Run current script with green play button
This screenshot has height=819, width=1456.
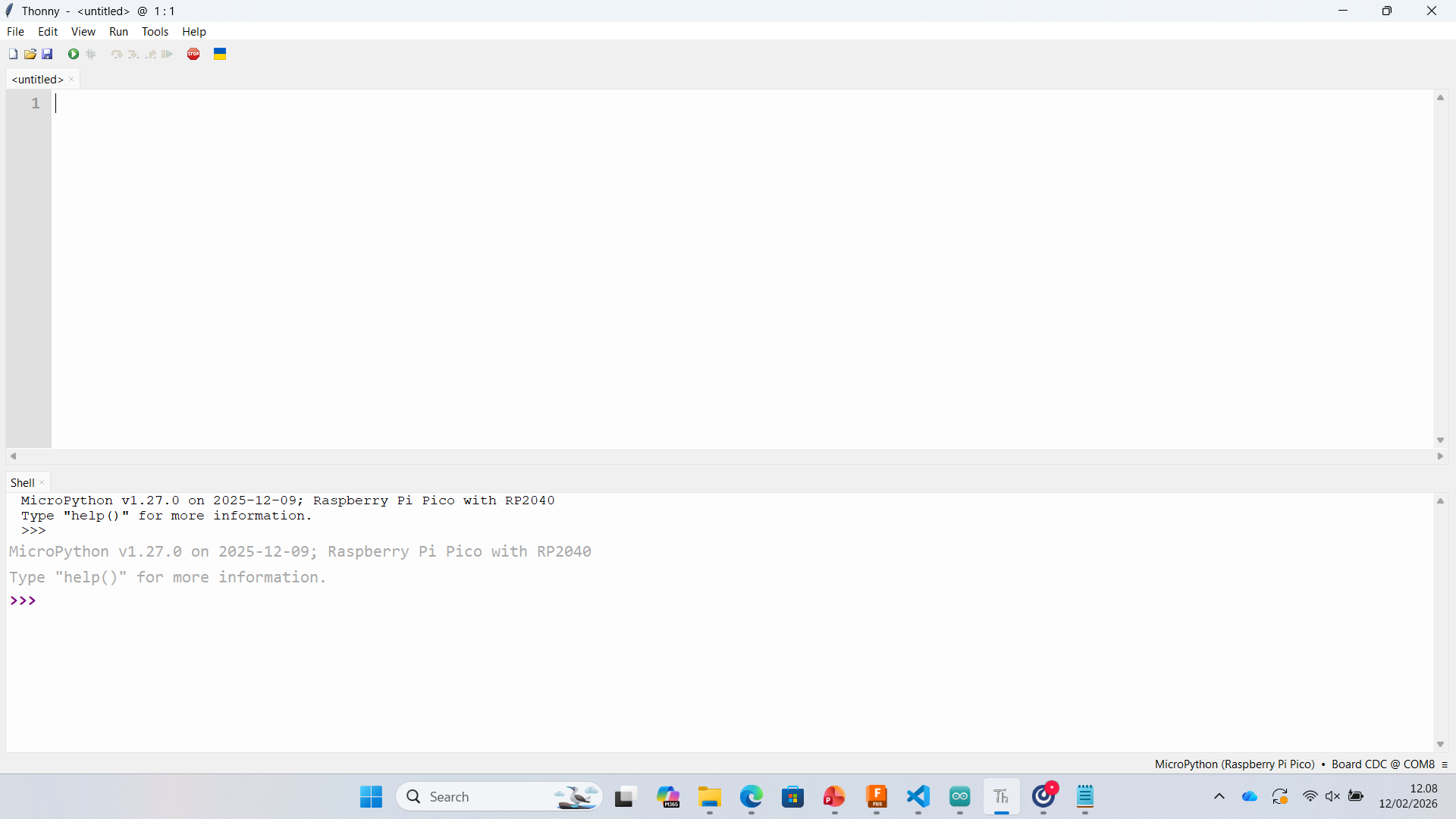[74, 54]
